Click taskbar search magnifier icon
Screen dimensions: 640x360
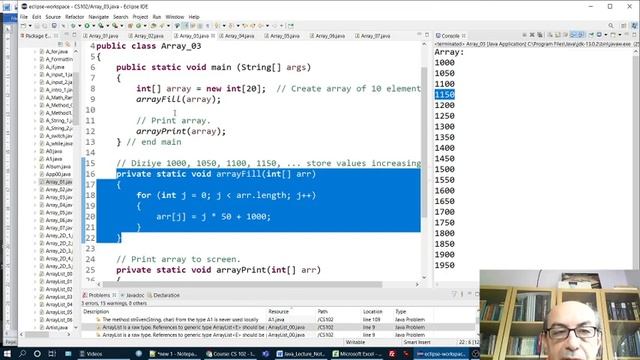click(22, 353)
